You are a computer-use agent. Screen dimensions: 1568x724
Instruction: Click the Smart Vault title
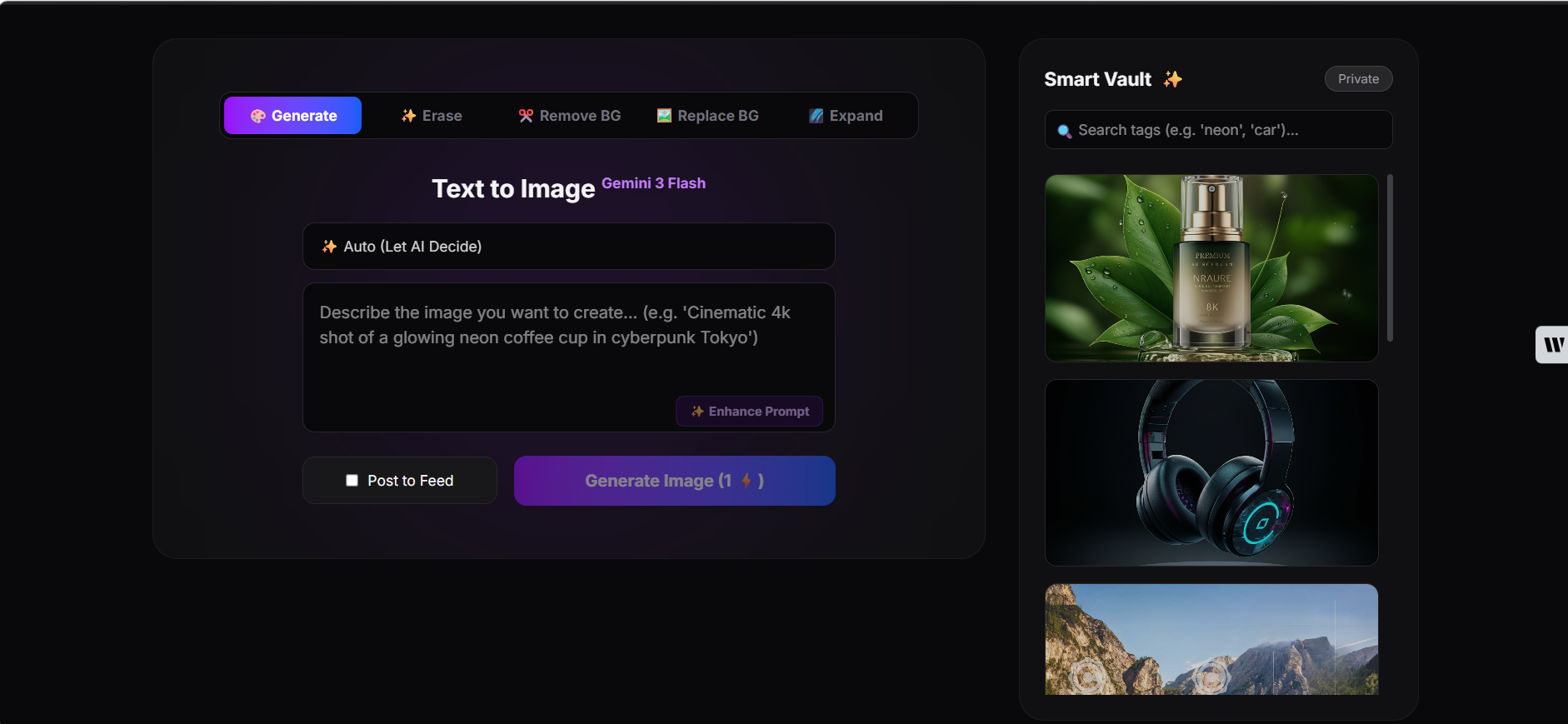pyautogui.click(x=1097, y=79)
